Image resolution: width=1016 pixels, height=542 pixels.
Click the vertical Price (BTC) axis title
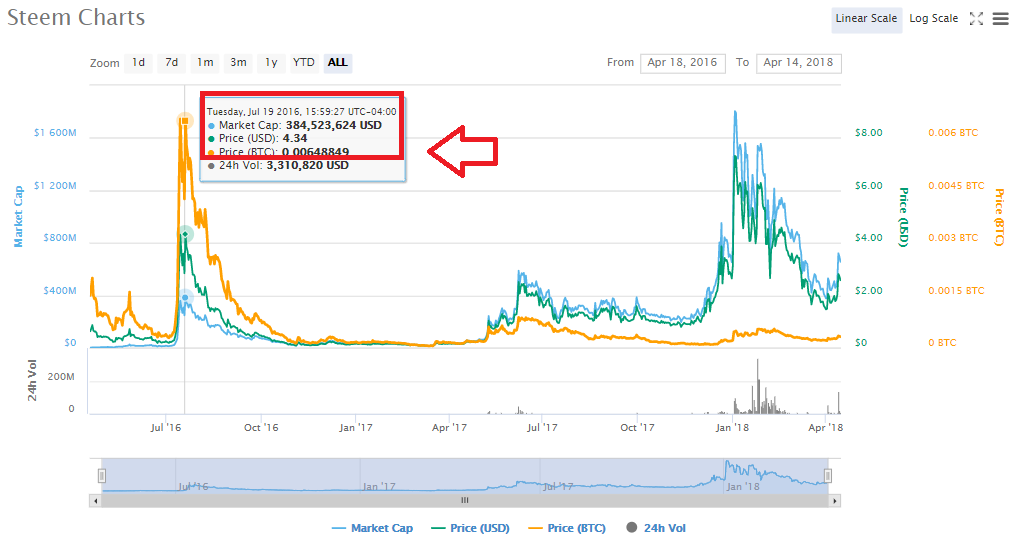coord(999,217)
